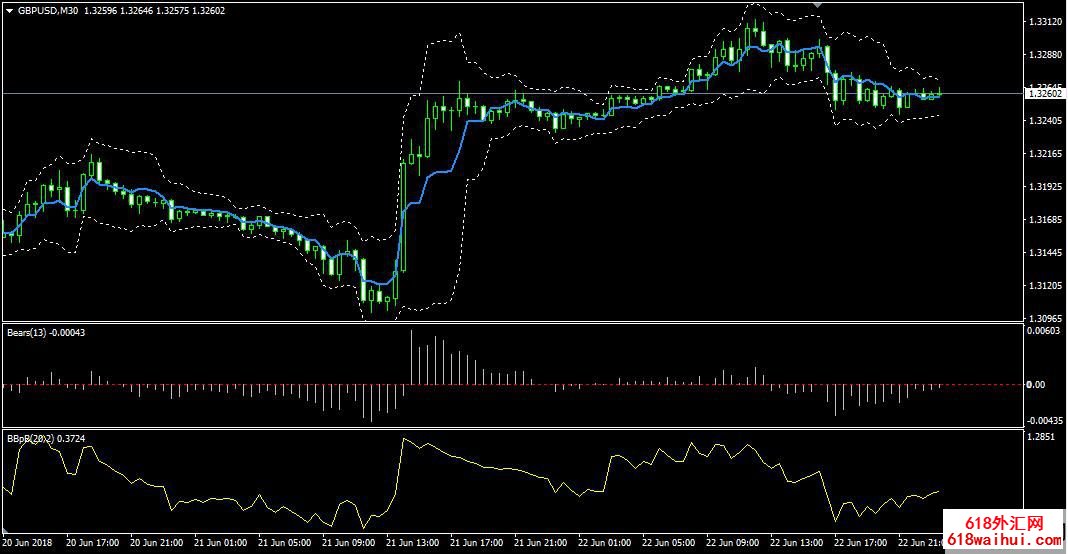Click the 1.31205 price axis label
The width and height of the screenshot is (1068, 554).
pos(1046,285)
